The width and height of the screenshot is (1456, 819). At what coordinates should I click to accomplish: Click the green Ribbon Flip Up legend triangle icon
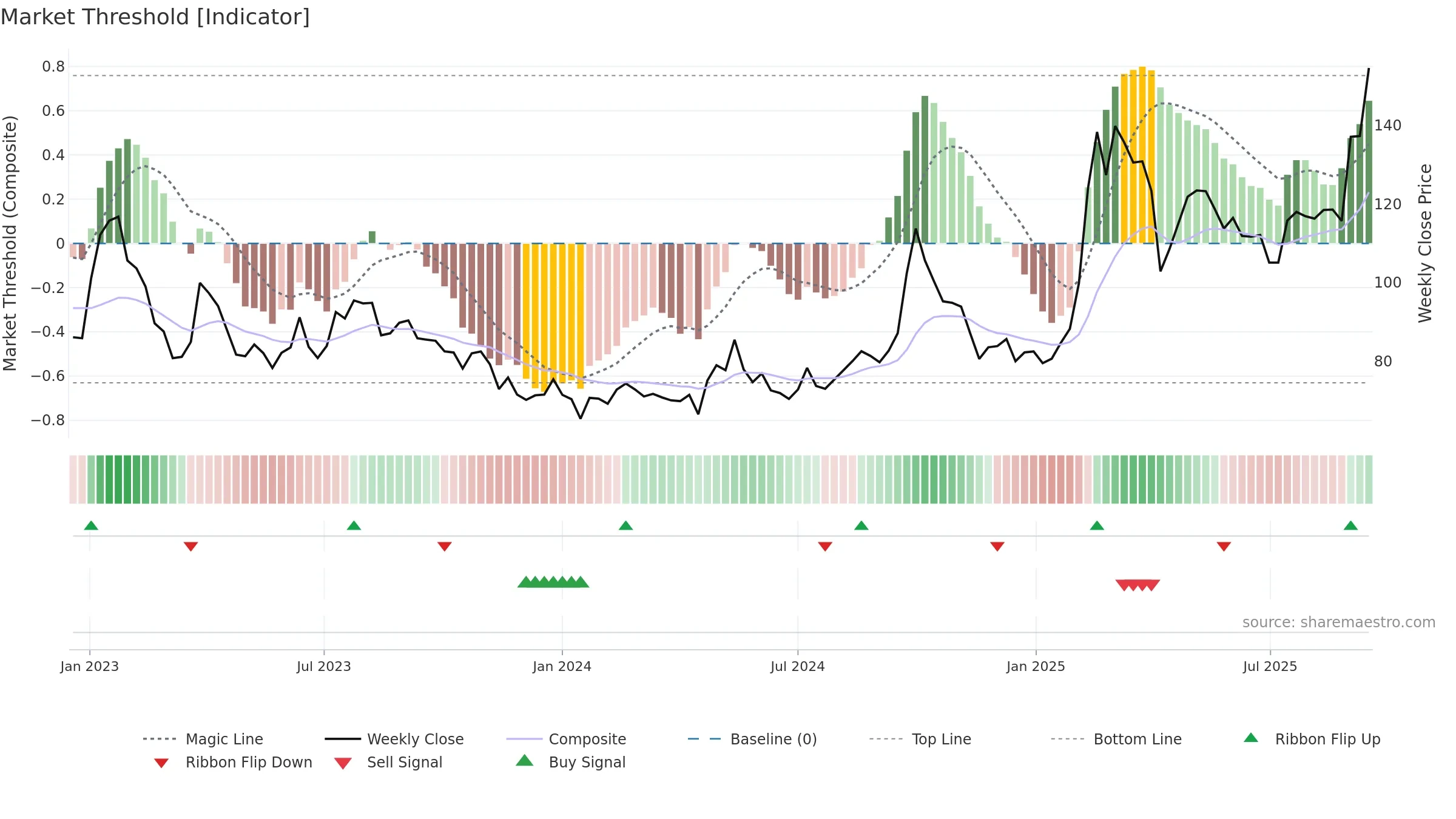point(1251,738)
